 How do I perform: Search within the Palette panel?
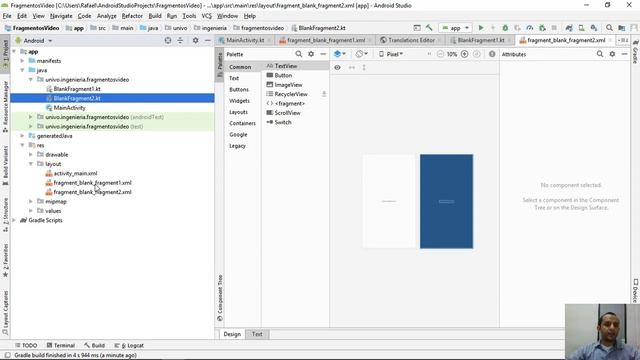[x=298, y=54]
